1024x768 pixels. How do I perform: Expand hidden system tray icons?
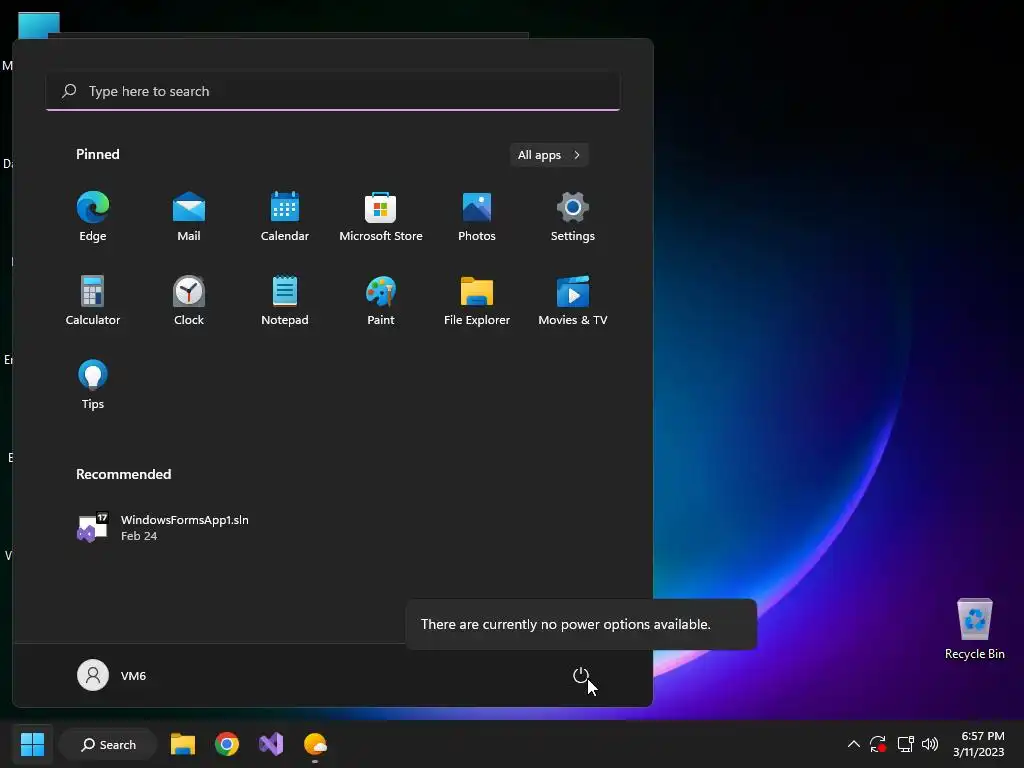tap(854, 744)
